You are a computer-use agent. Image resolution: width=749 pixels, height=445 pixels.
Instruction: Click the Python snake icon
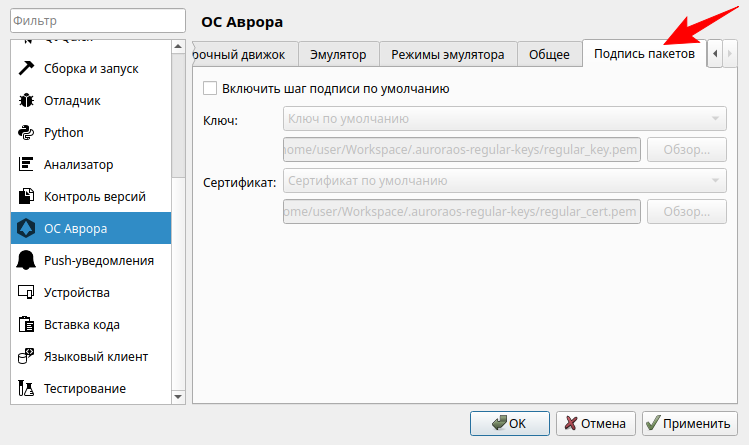coord(26,132)
